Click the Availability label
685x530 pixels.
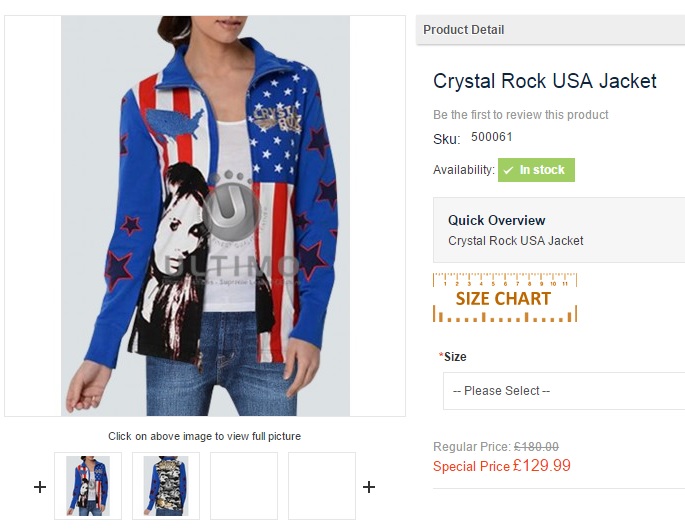(464, 170)
